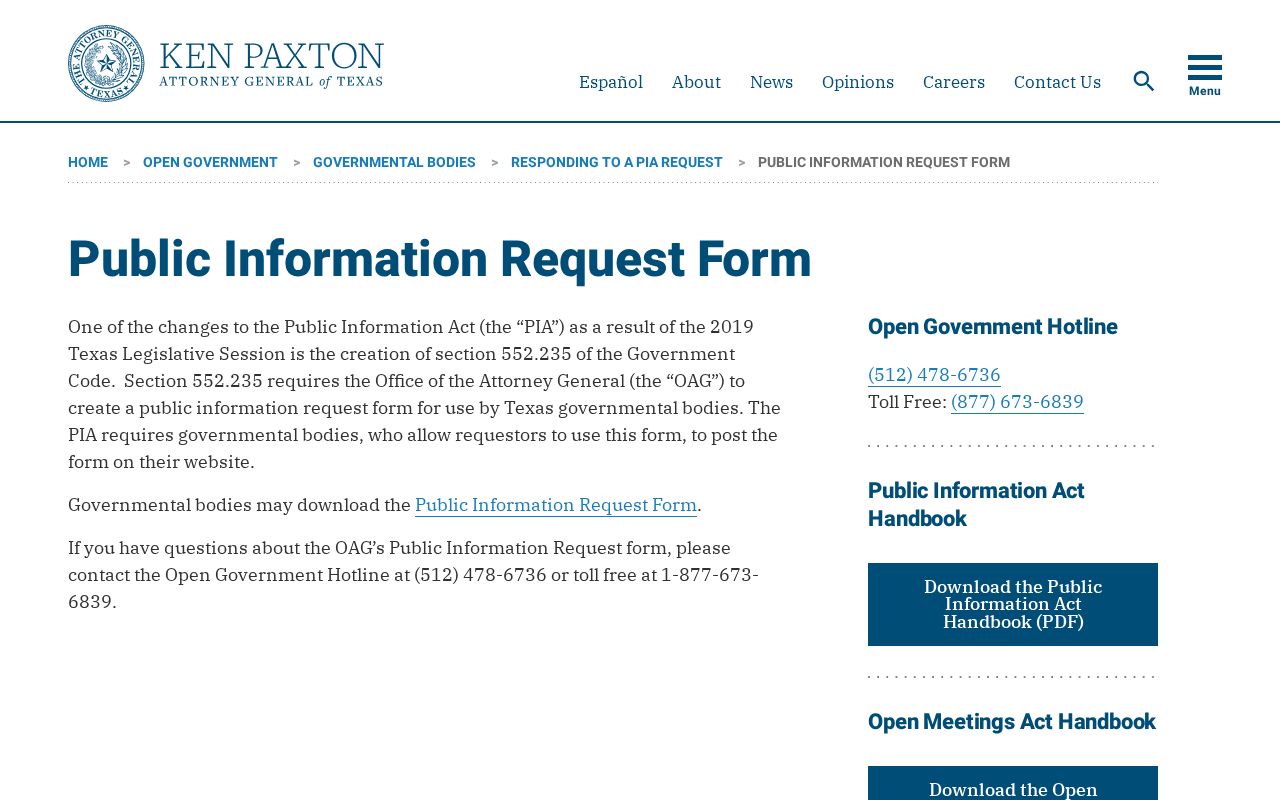The width and height of the screenshot is (1280, 800).
Task: Open Responding to a PIA Request breadcrumb
Action: coord(617,162)
